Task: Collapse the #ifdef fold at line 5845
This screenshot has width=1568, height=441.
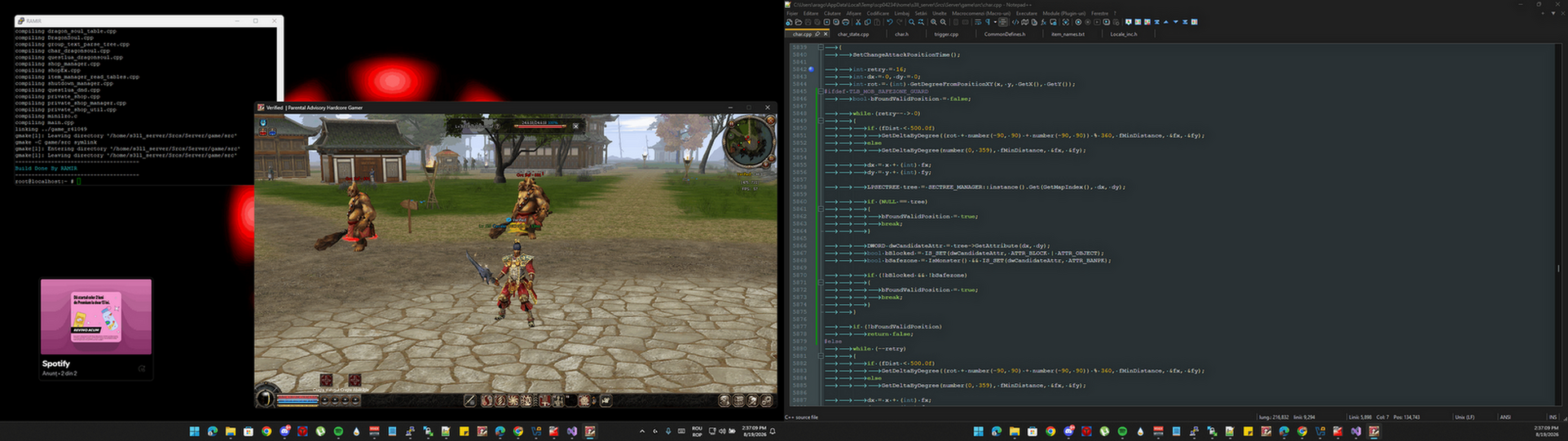Action: click(821, 91)
